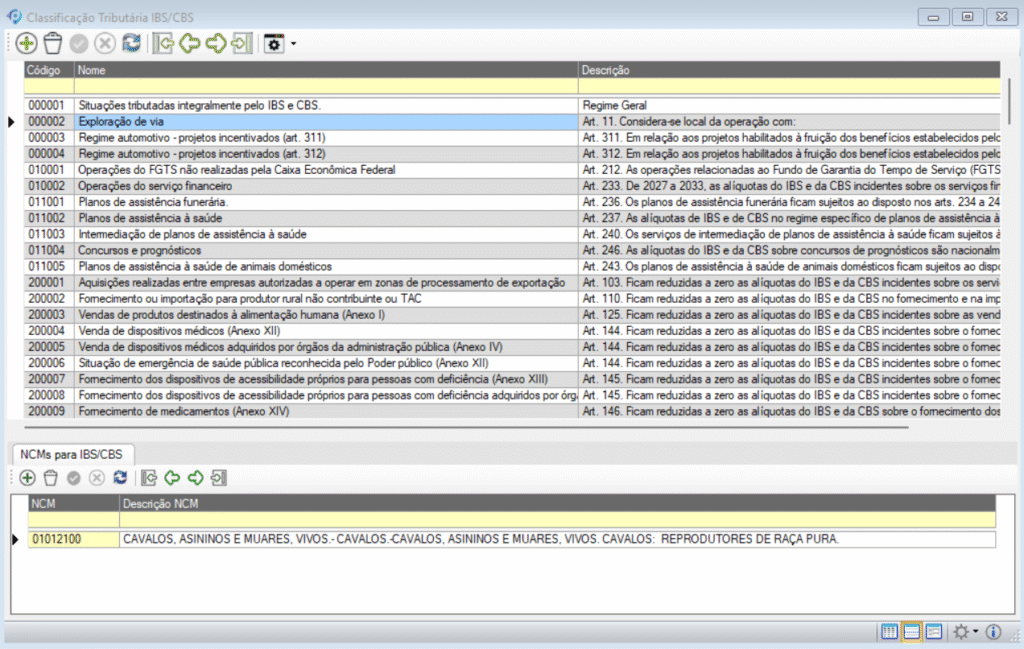Switch to form view mode in the status bar
Screen dimensions: 1024x649
[x=933, y=632]
